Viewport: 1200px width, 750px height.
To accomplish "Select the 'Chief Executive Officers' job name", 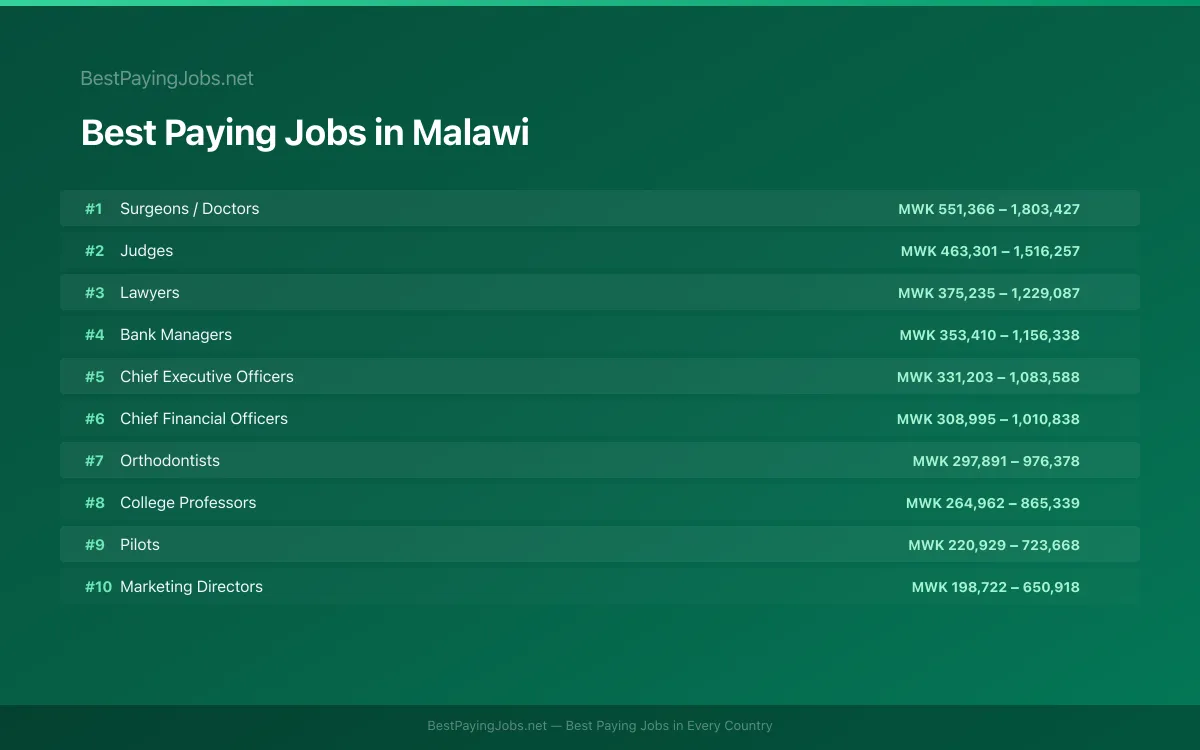I will pyautogui.click(x=207, y=377).
